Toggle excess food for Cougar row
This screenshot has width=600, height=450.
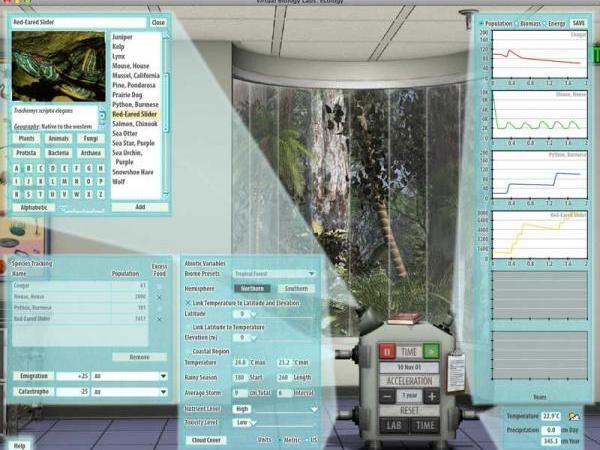(159, 286)
